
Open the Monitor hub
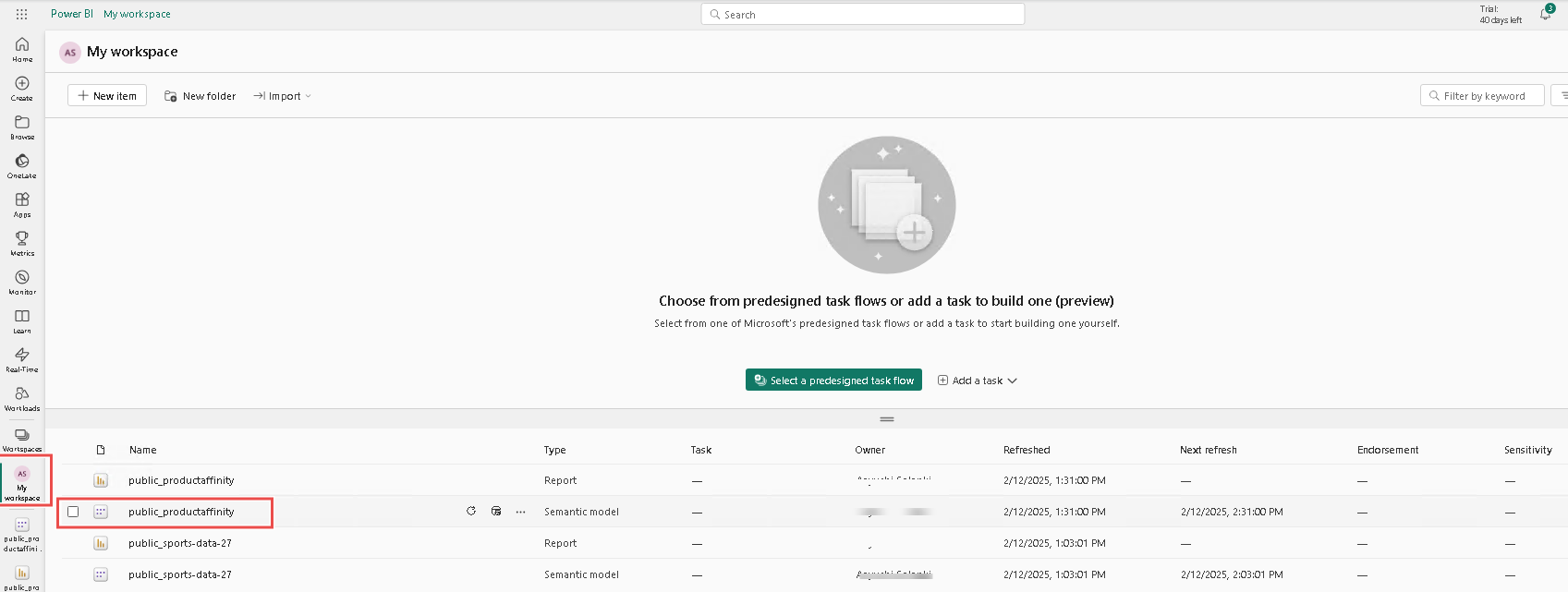pyautogui.click(x=22, y=283)
